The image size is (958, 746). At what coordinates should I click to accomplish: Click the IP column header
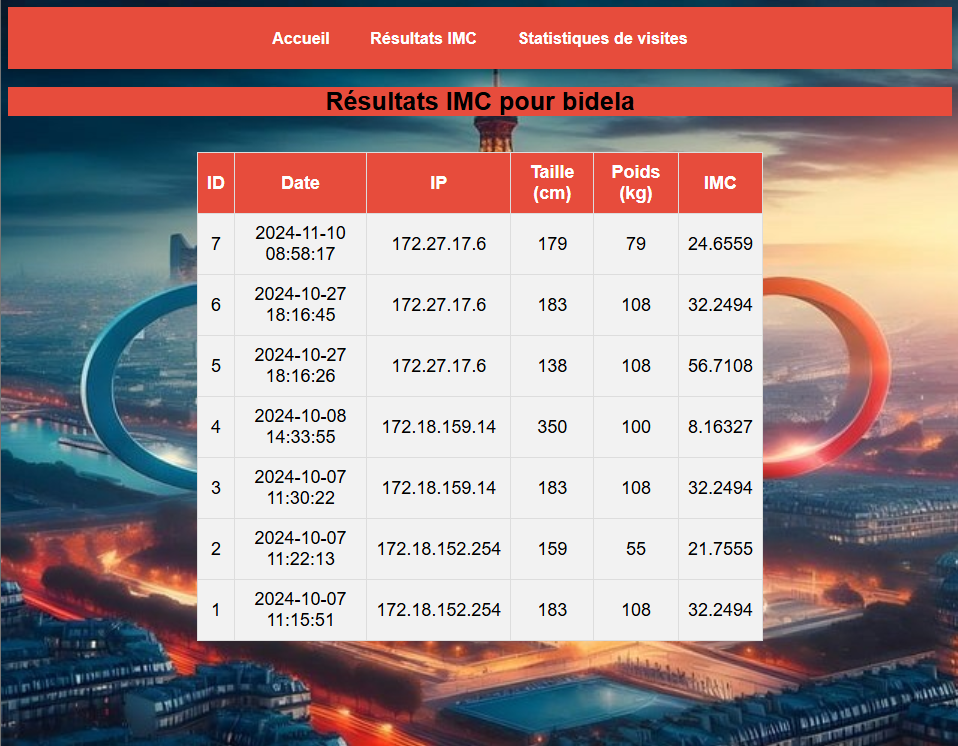click(438, 183)
